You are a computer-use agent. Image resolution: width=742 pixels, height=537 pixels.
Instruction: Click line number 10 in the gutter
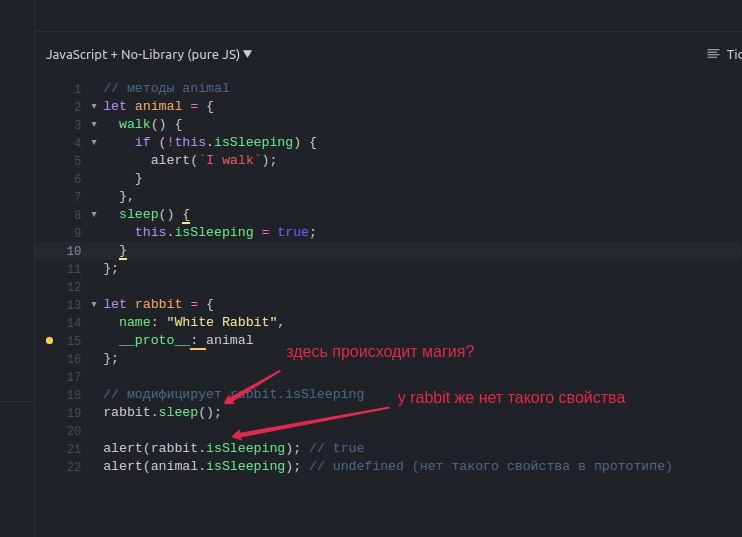74,251
